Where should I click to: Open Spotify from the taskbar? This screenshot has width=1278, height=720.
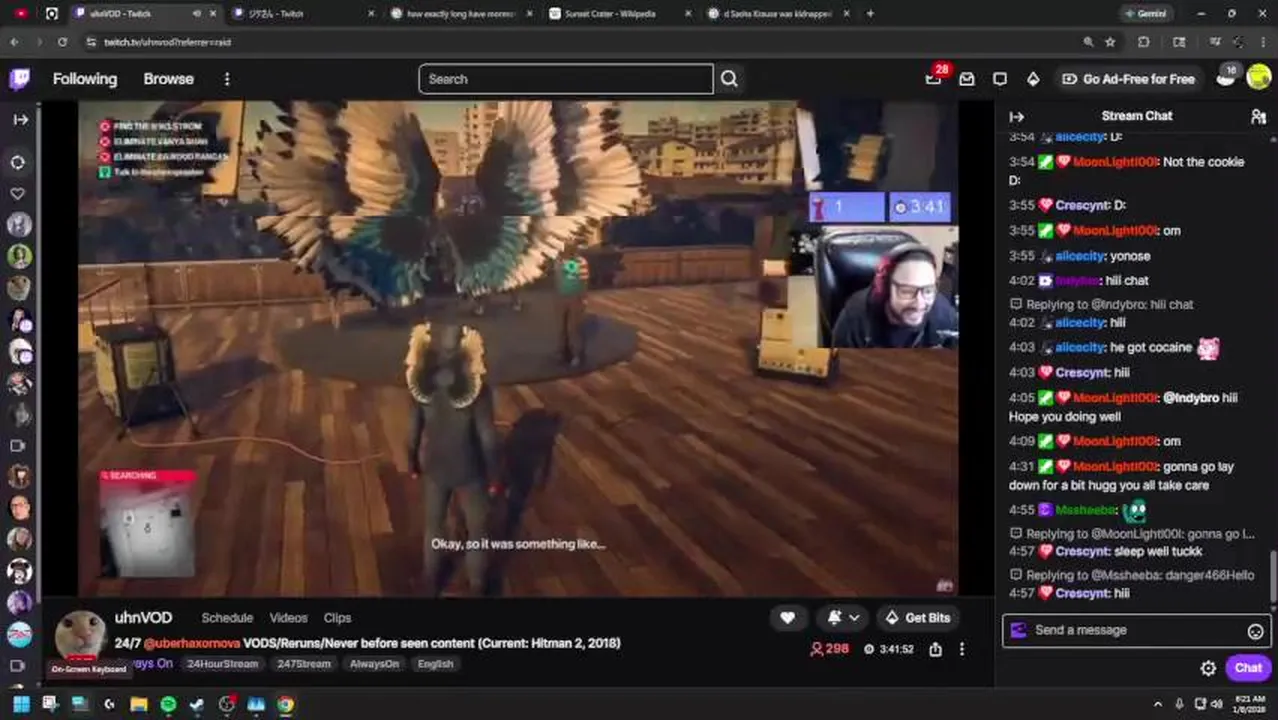point(168,704)
